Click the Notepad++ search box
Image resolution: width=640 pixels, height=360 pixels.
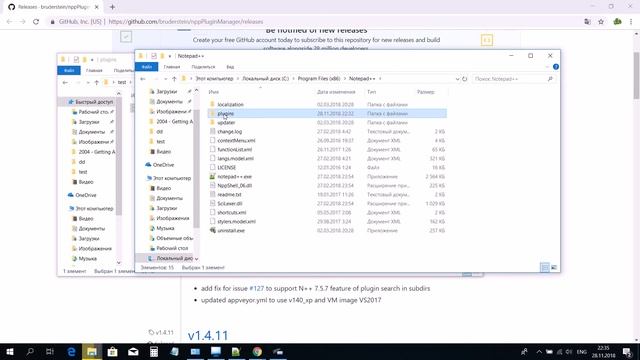point(514,79)
